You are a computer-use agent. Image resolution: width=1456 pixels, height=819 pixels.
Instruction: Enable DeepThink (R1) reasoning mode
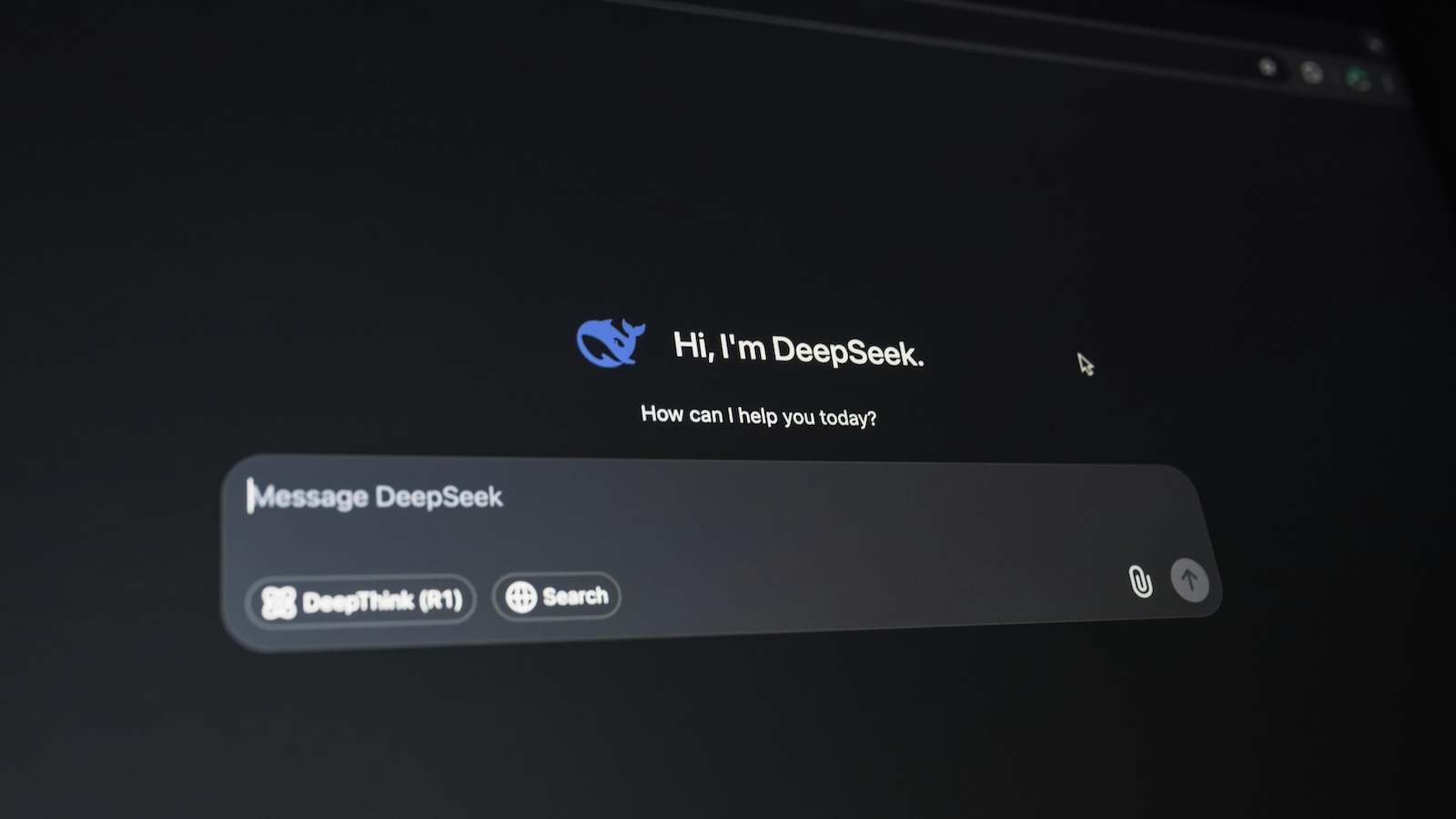point(361,601)
